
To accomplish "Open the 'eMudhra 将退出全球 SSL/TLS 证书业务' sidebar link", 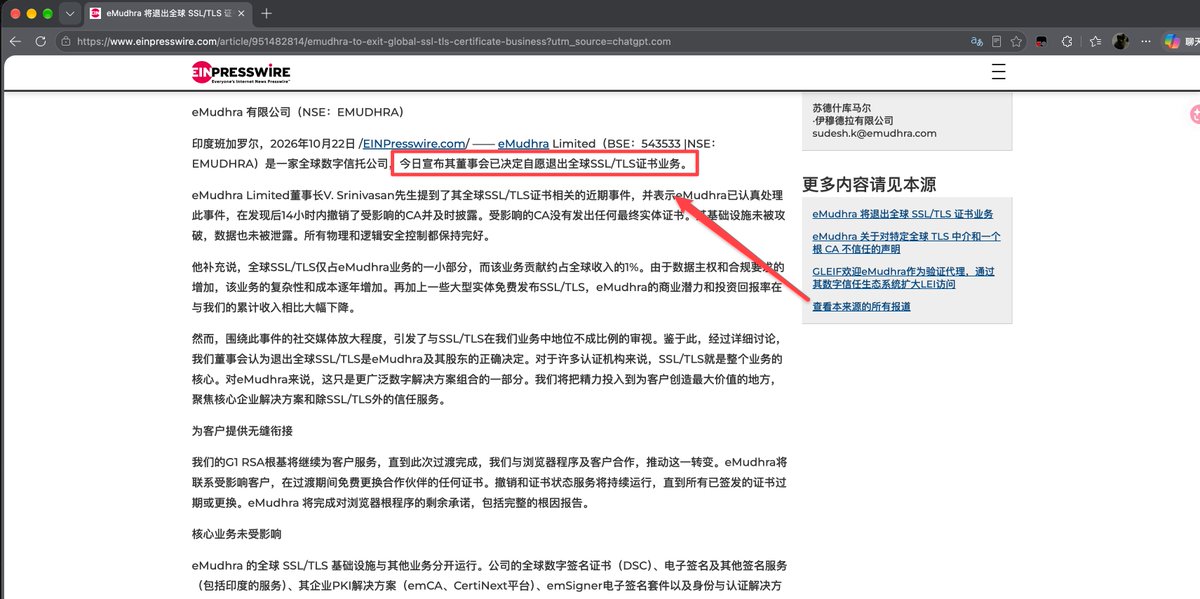I will [x=903, y=214].
